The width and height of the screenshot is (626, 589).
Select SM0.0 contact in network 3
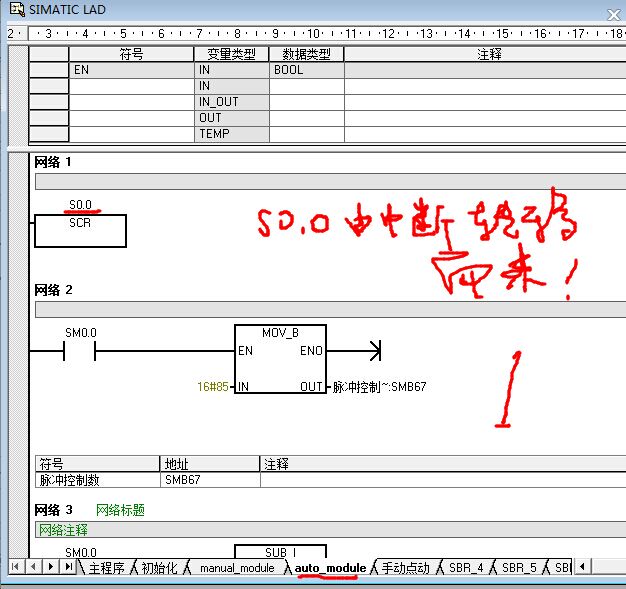[81, 553]
